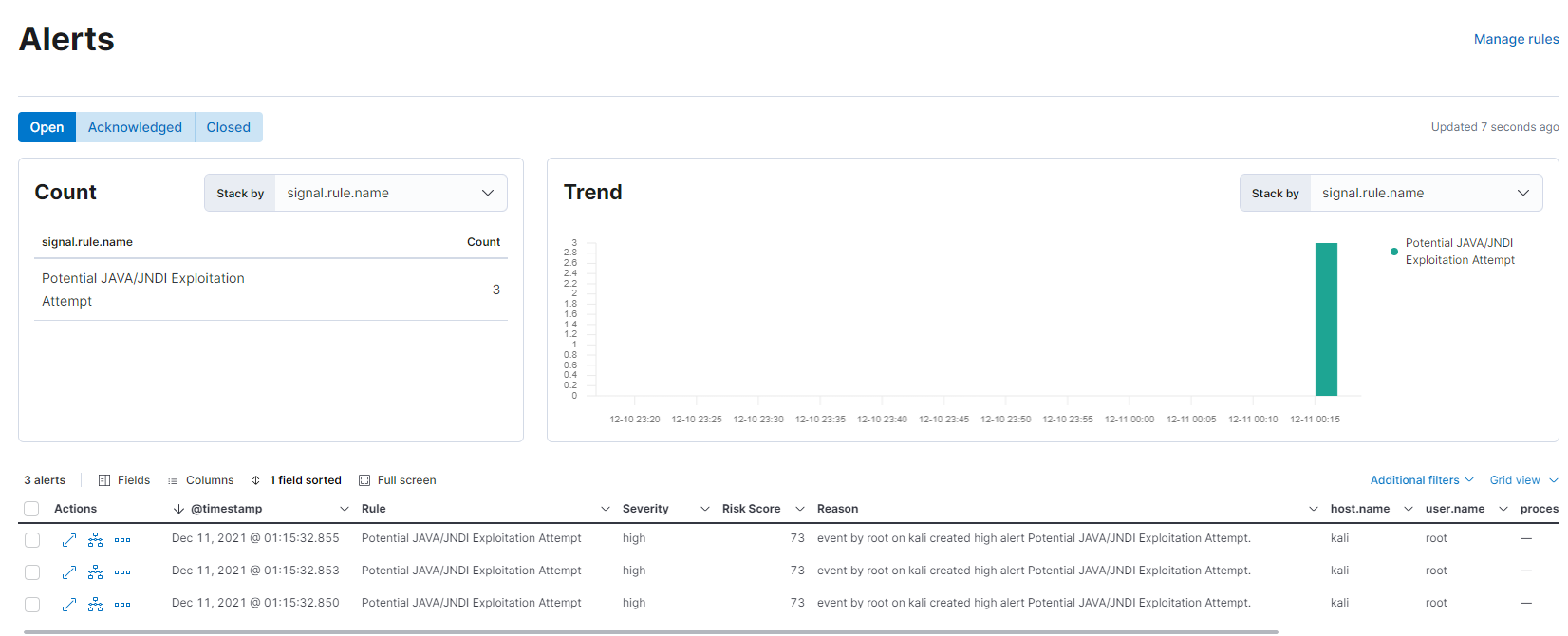Screen dimensions: 1568x636
Task: Click the host.name kali for the 01:15:32.855 alert
Action: 1339,538
